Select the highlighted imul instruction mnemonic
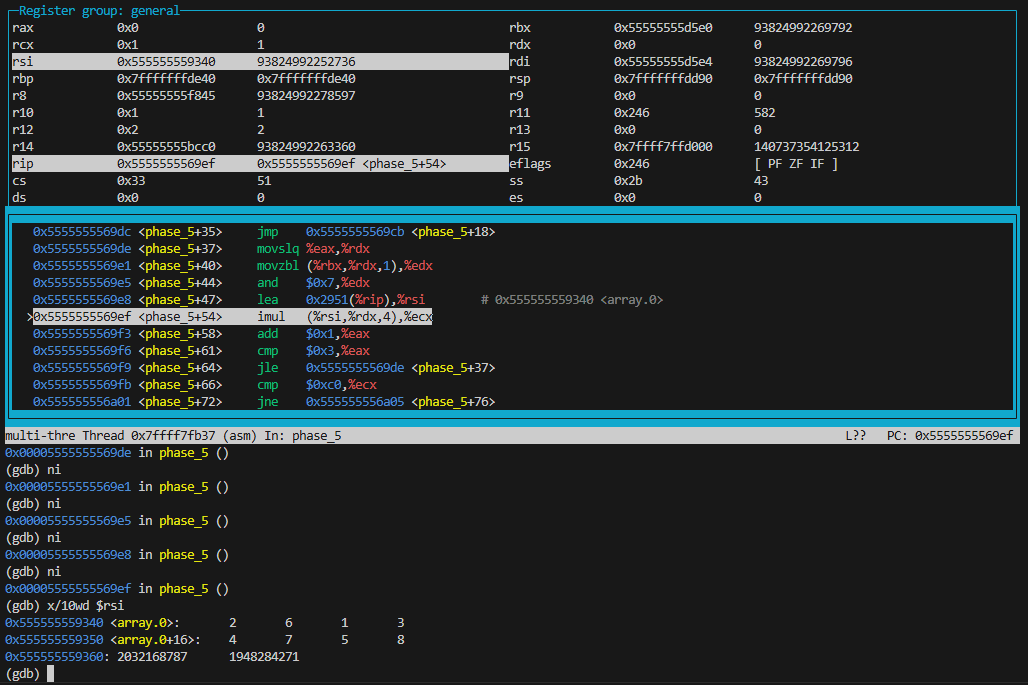The width and height of the screenshot is (1028, 685). (271, 317)
